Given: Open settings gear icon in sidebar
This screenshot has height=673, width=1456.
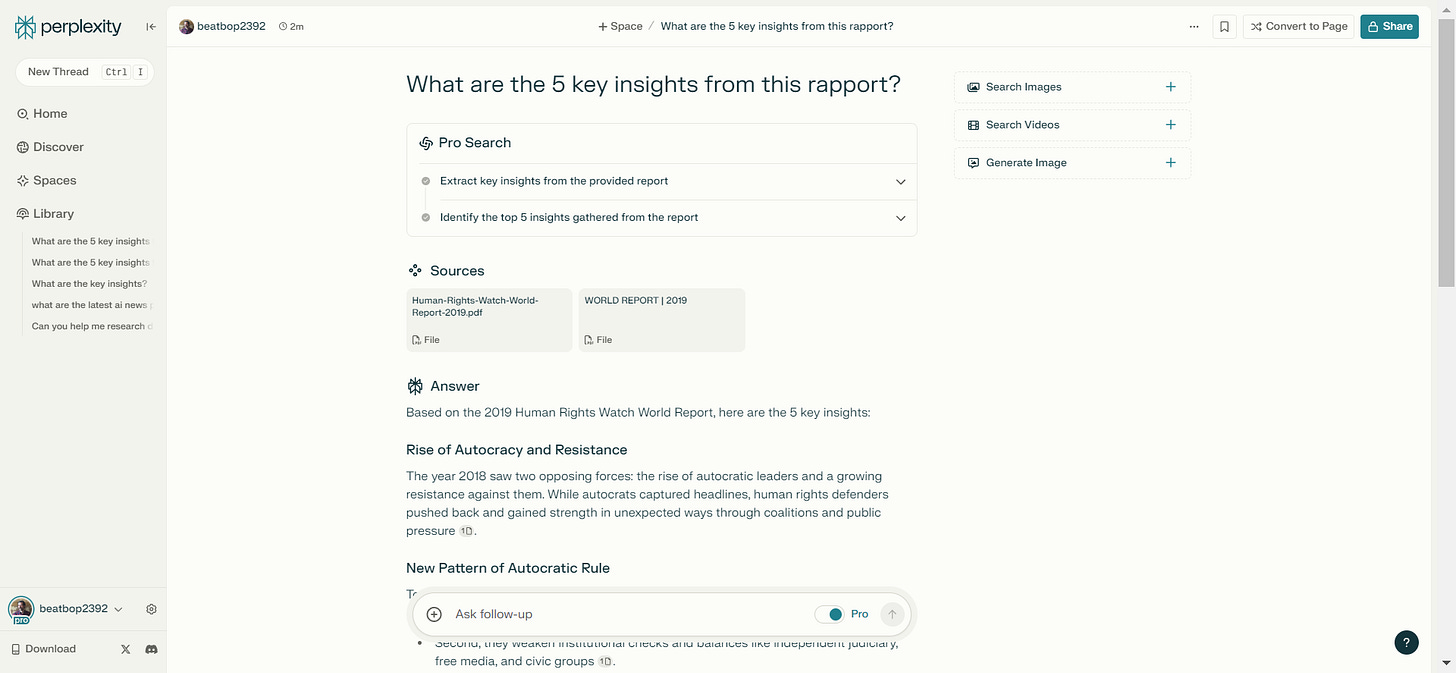Looking at the screenshot, I should (x=151, y=609).
